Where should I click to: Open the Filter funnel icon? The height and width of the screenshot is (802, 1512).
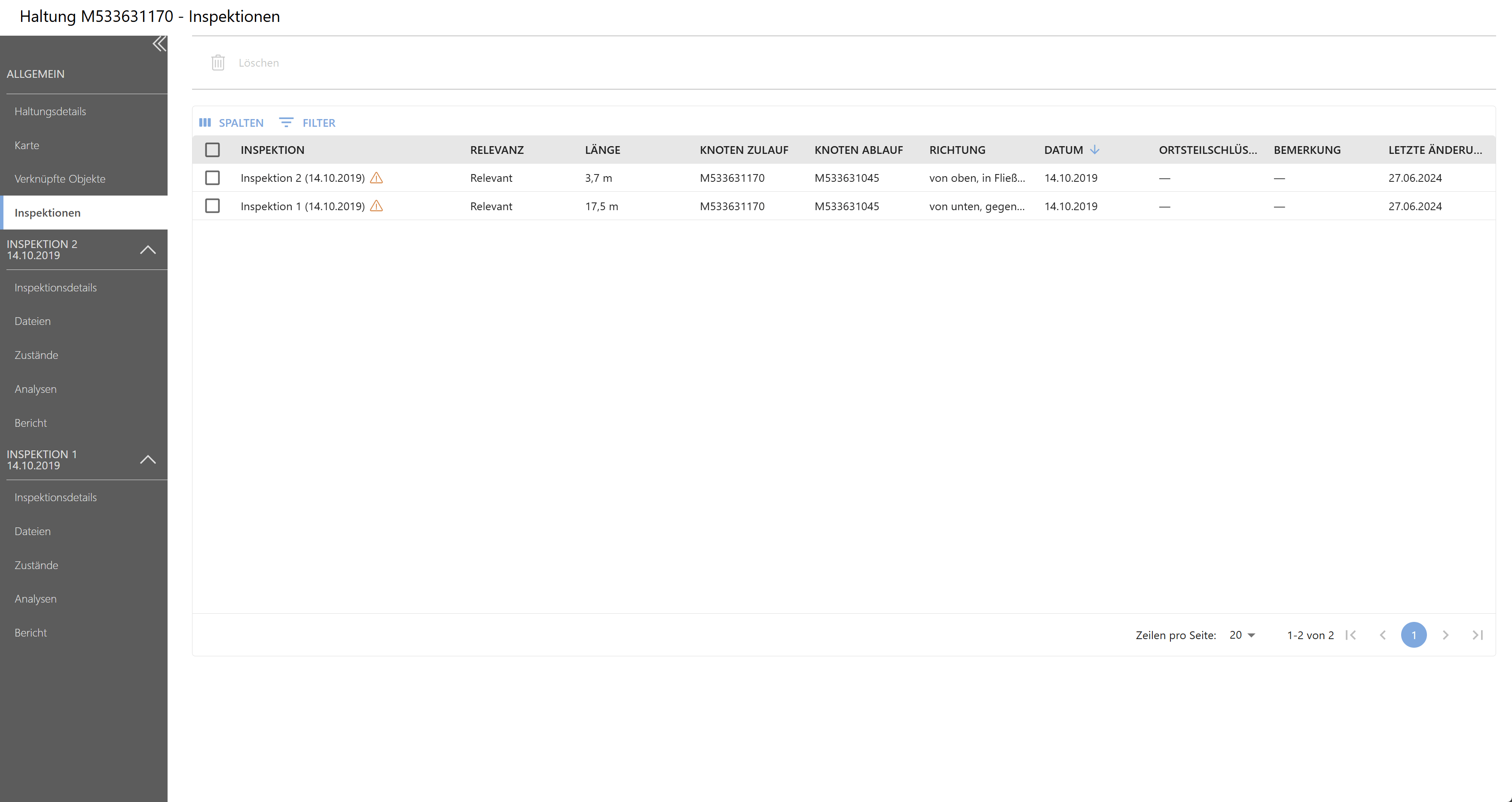286,123
